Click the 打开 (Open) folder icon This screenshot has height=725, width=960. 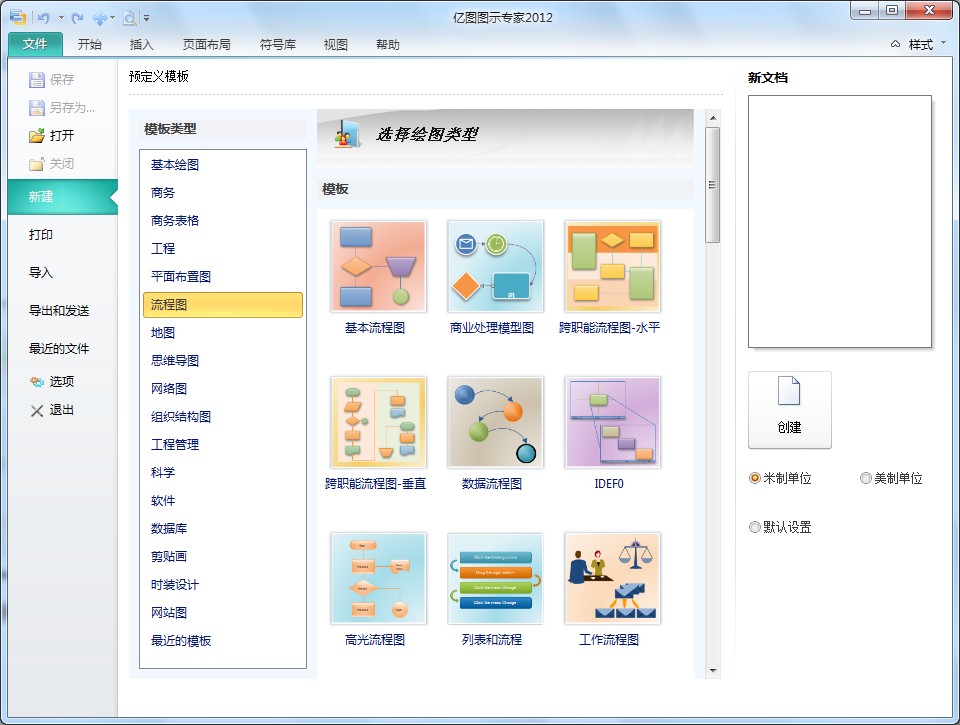click(36, 135)
